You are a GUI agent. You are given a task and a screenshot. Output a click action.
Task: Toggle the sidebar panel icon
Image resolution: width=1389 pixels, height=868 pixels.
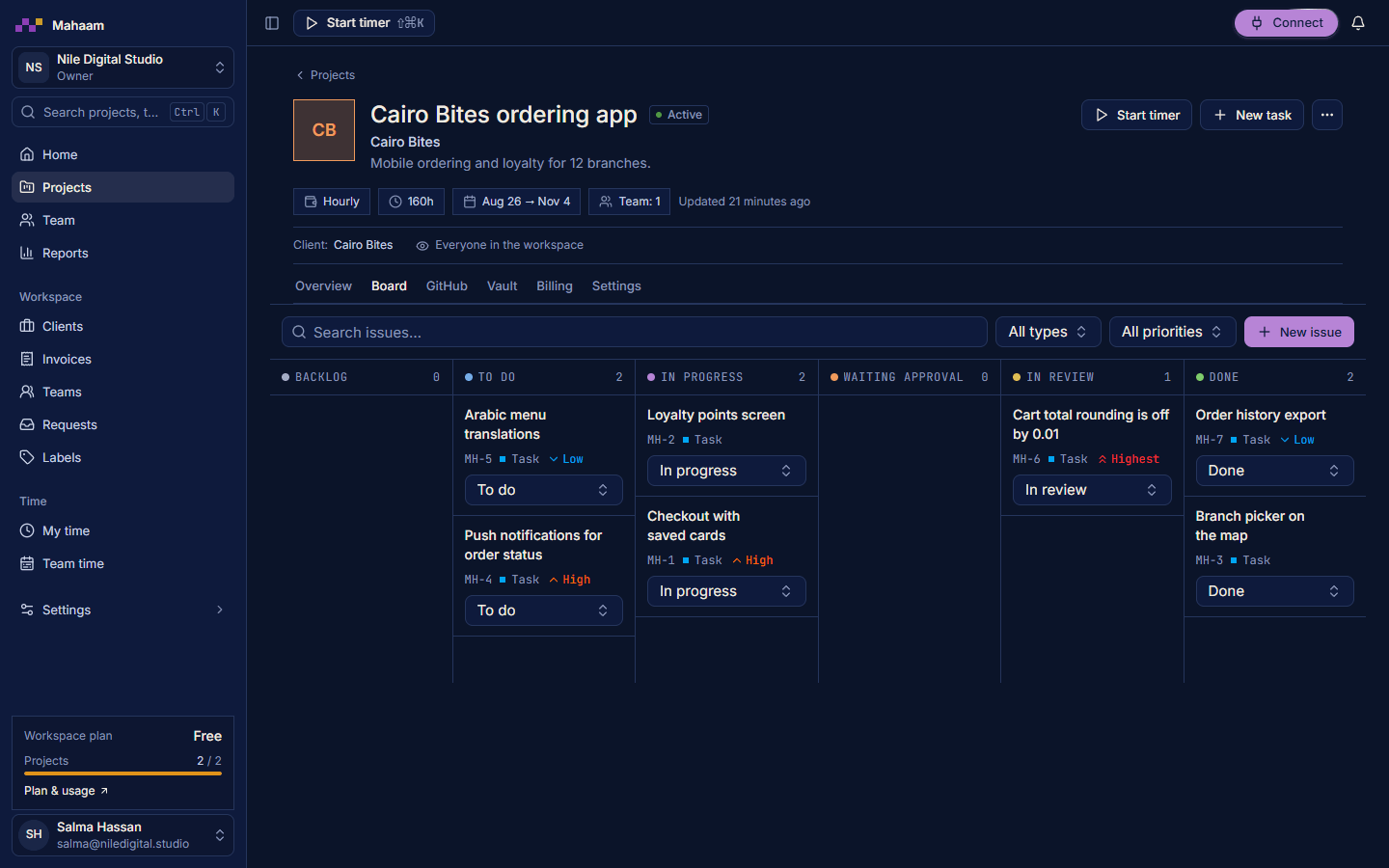pos(272,23)
